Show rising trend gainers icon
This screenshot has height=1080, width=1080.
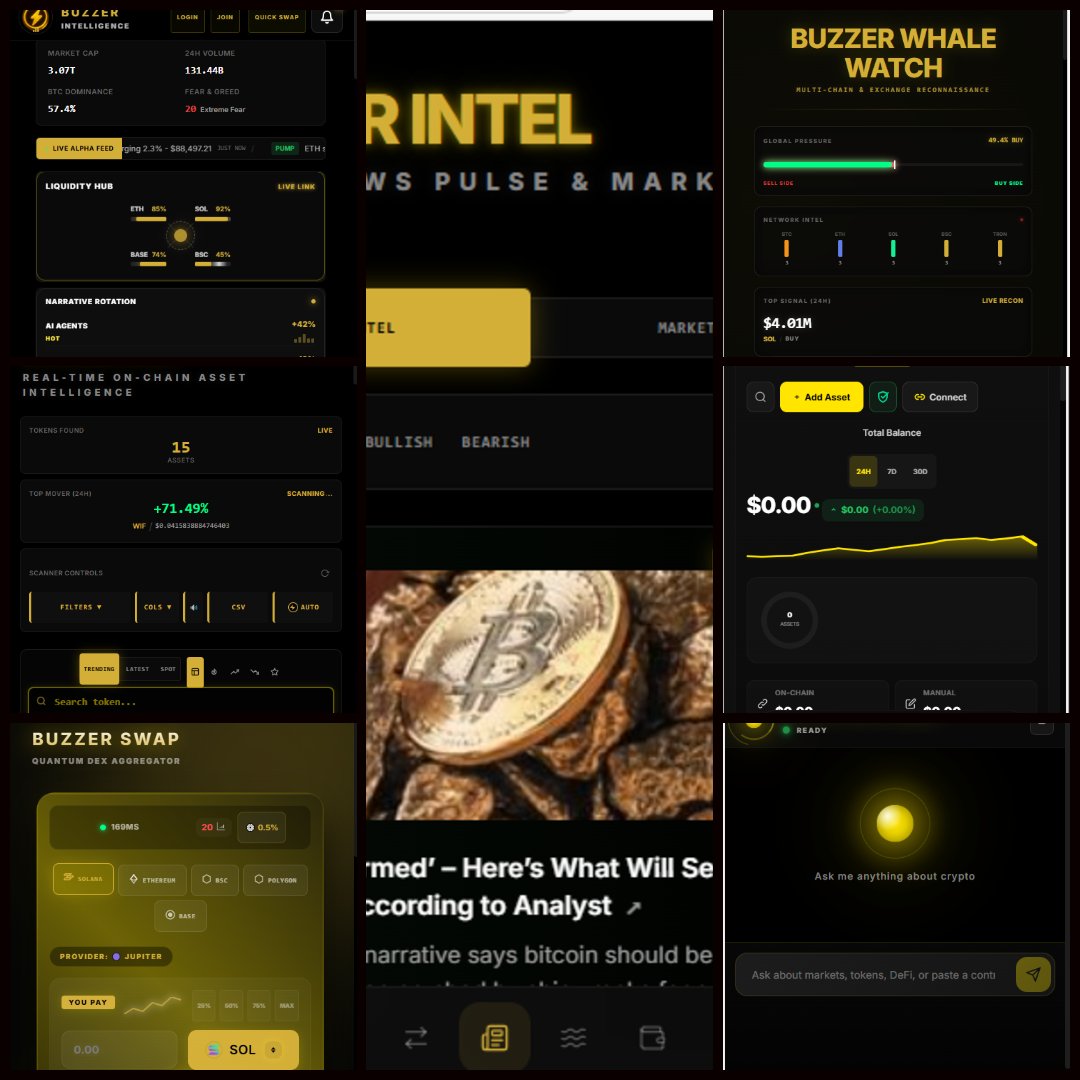click(235, 672)
